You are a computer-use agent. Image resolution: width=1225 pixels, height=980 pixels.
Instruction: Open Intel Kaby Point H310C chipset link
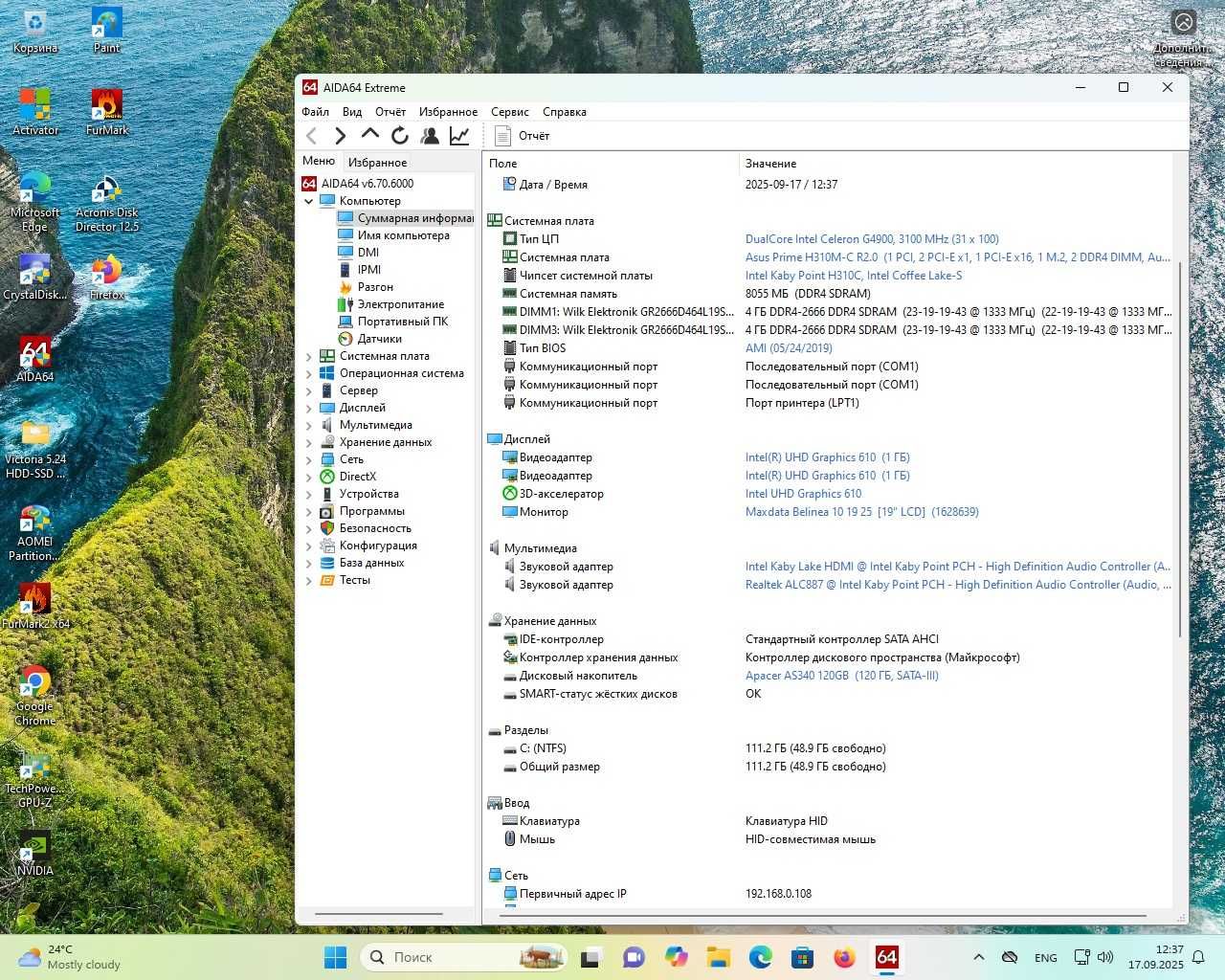tap(854, 276)
